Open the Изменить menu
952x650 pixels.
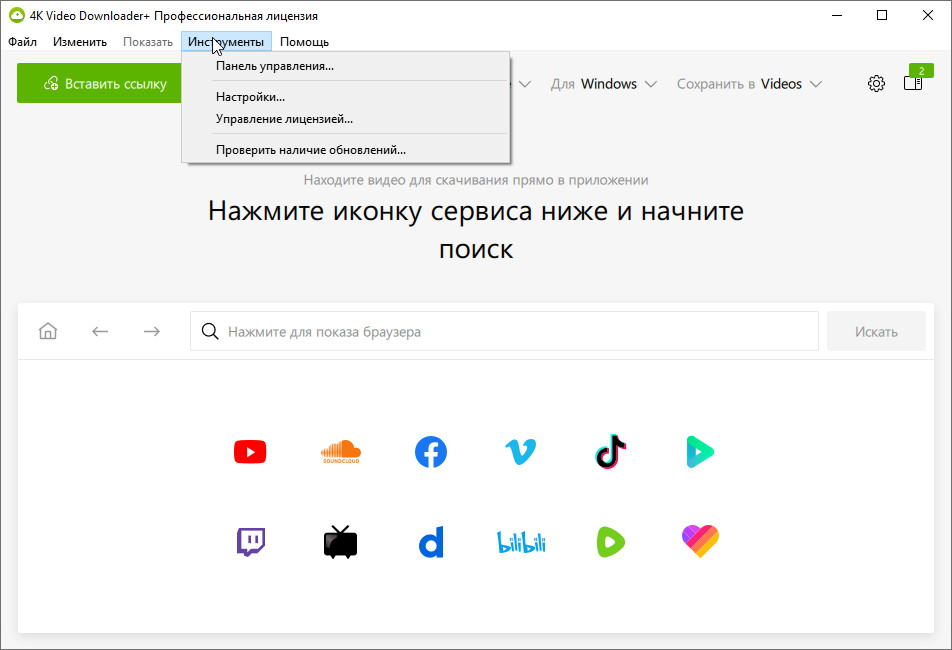pyautogui.click(x=80, y=42)
